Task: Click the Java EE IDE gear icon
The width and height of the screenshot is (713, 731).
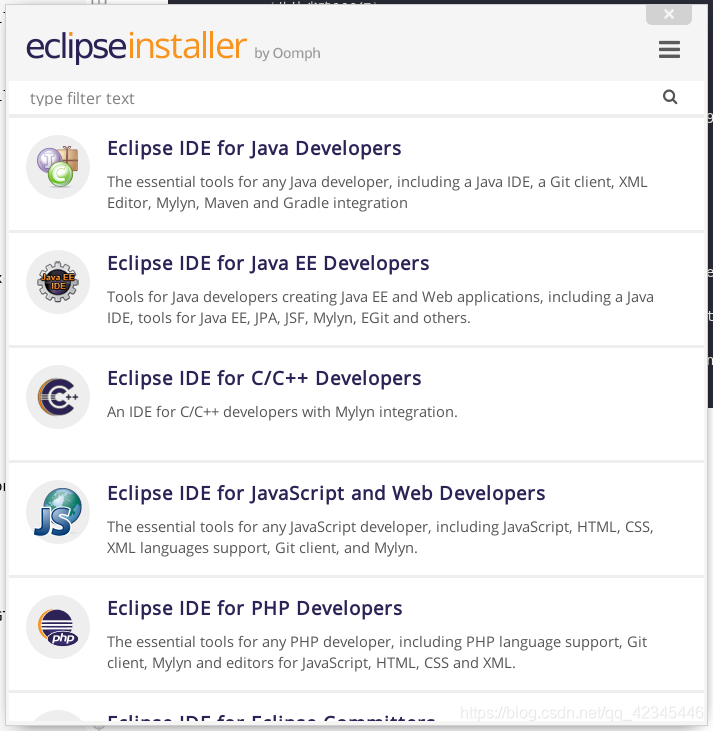Action: tap(58, 282)
